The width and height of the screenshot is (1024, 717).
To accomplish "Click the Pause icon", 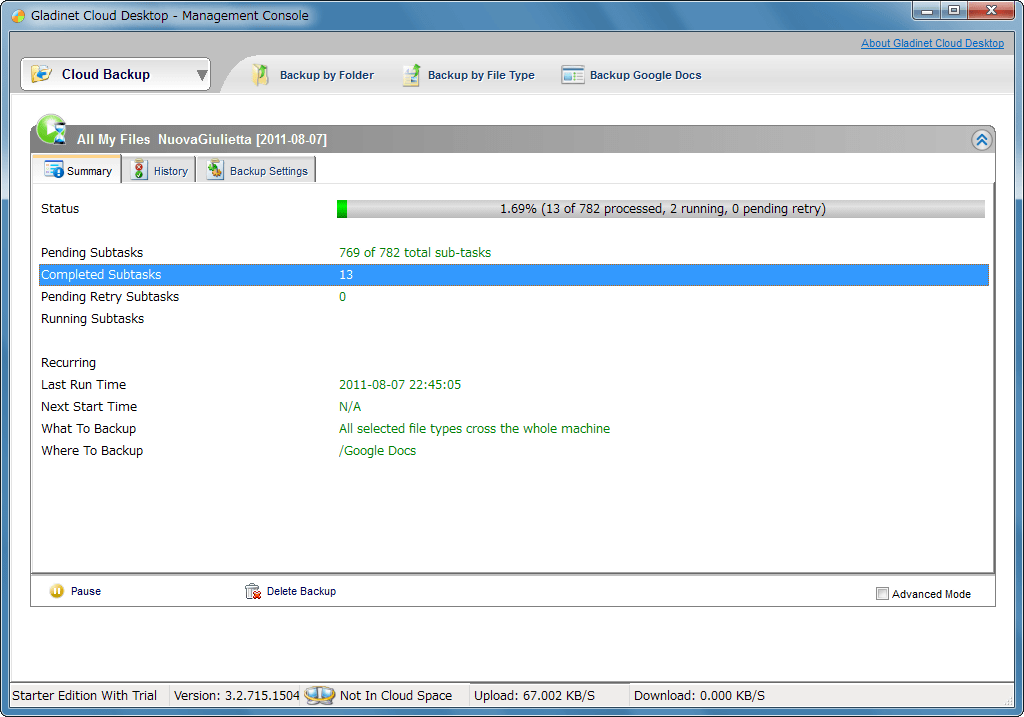I will coord(57,591).
